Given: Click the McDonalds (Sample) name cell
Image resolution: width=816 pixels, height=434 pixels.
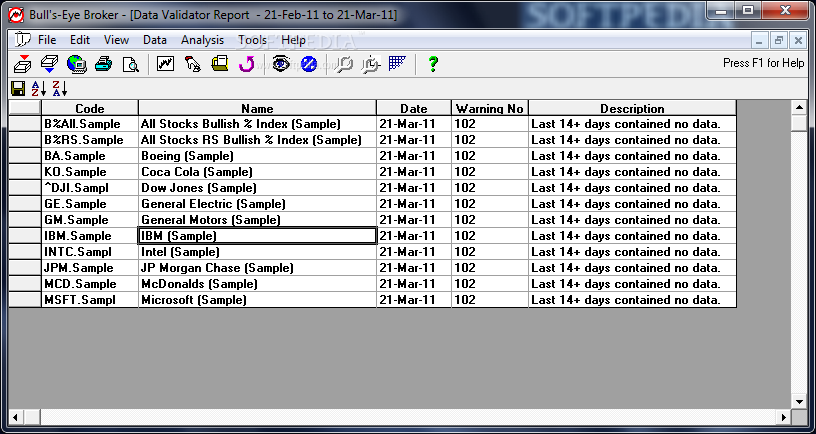Looking at the screenshot, I should pyautogui.click(x=257, y=284).
